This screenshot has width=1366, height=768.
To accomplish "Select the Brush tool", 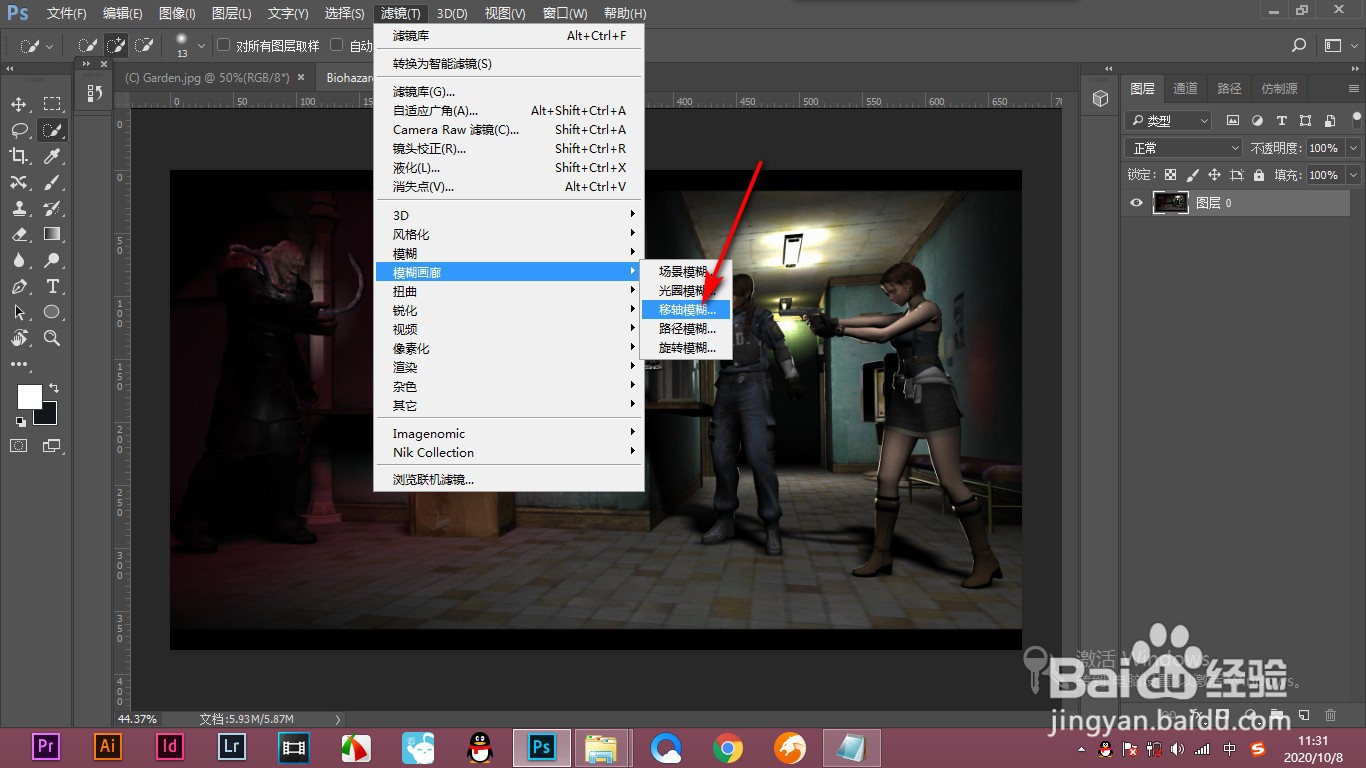I will 52,182.
